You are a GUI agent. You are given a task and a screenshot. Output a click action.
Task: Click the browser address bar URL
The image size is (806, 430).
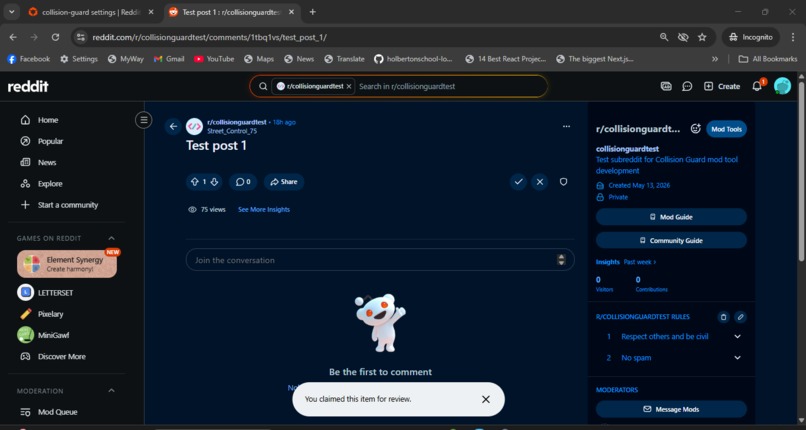coord(209,38)
